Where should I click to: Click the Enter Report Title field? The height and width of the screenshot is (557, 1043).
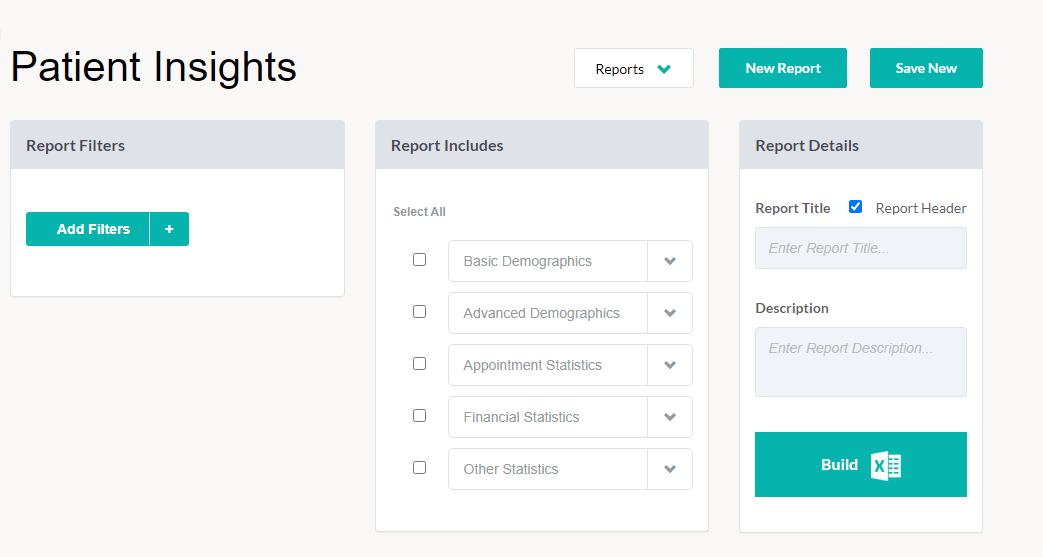(x=861, y=248)
